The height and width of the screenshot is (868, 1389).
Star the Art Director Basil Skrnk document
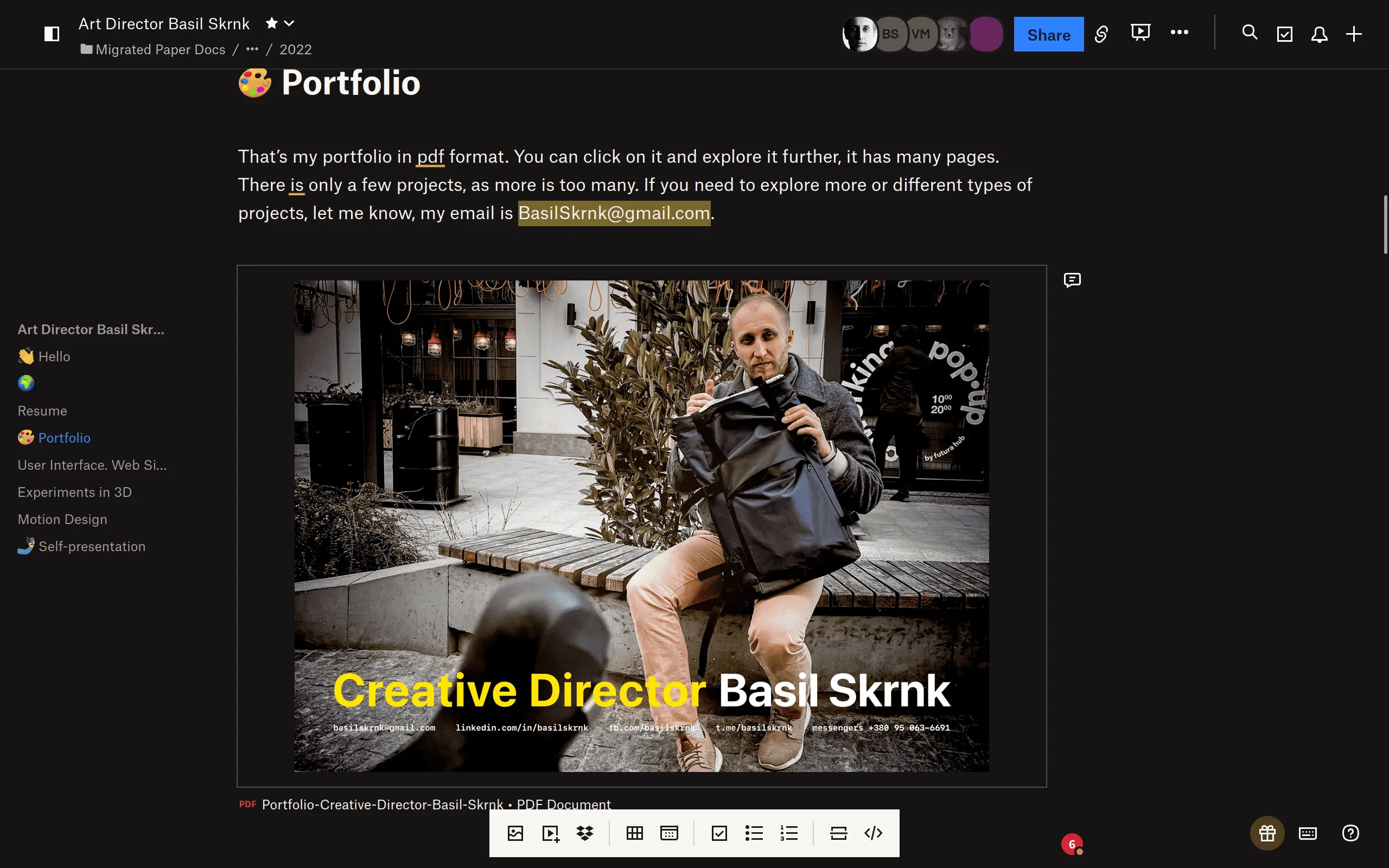tap(271, 23)
